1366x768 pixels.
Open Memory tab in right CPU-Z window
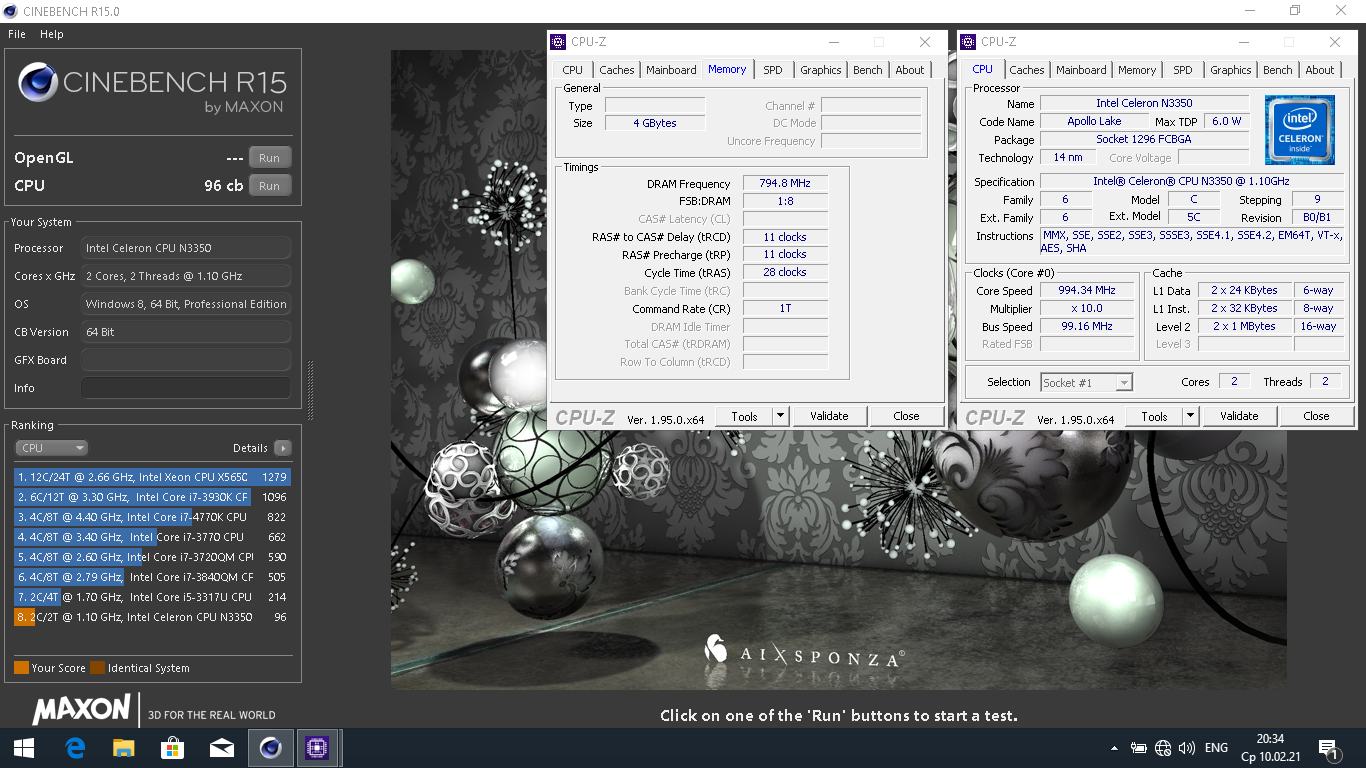[x=1137, y=70]
